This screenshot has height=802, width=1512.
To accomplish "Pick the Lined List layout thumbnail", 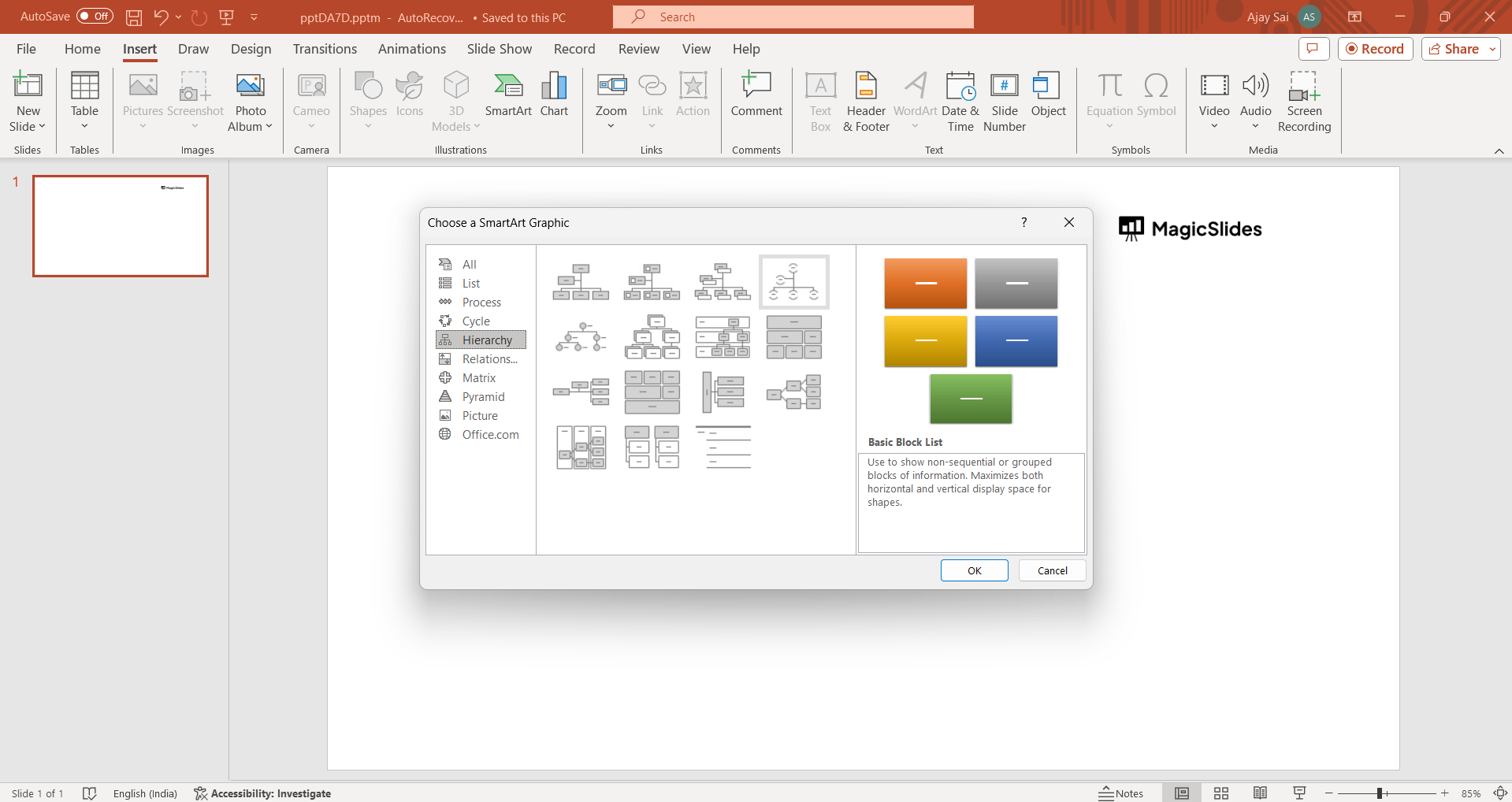I will coord(723,447).
